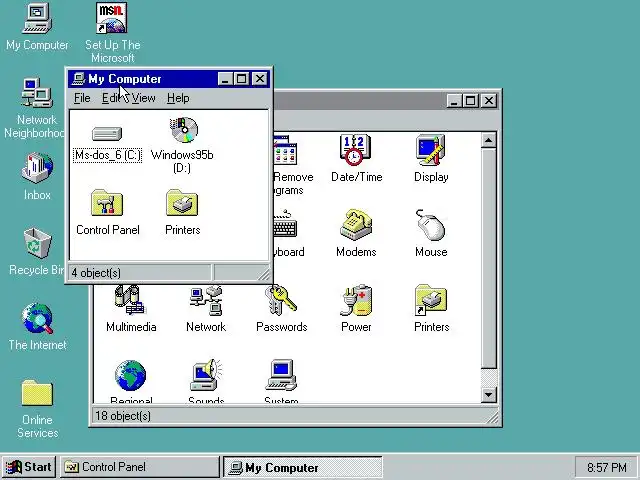Open the View menu in My Computer
This screenshot has width=640, height=480.
point(143,98)
